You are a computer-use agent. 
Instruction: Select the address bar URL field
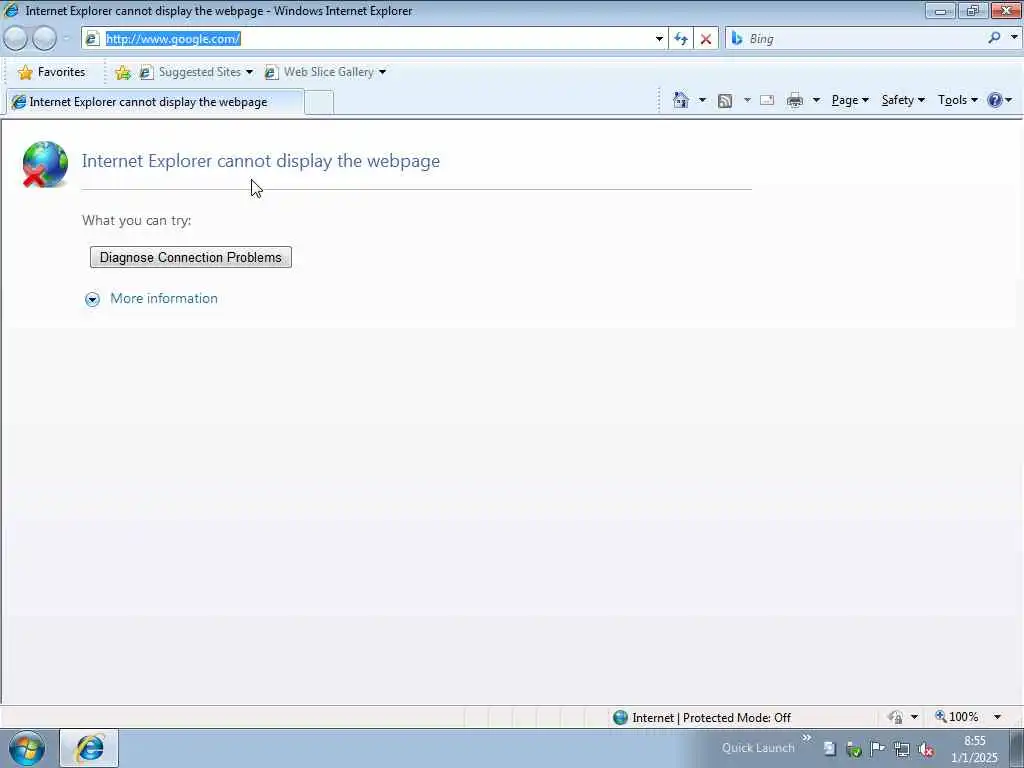[x=369, y=39]
